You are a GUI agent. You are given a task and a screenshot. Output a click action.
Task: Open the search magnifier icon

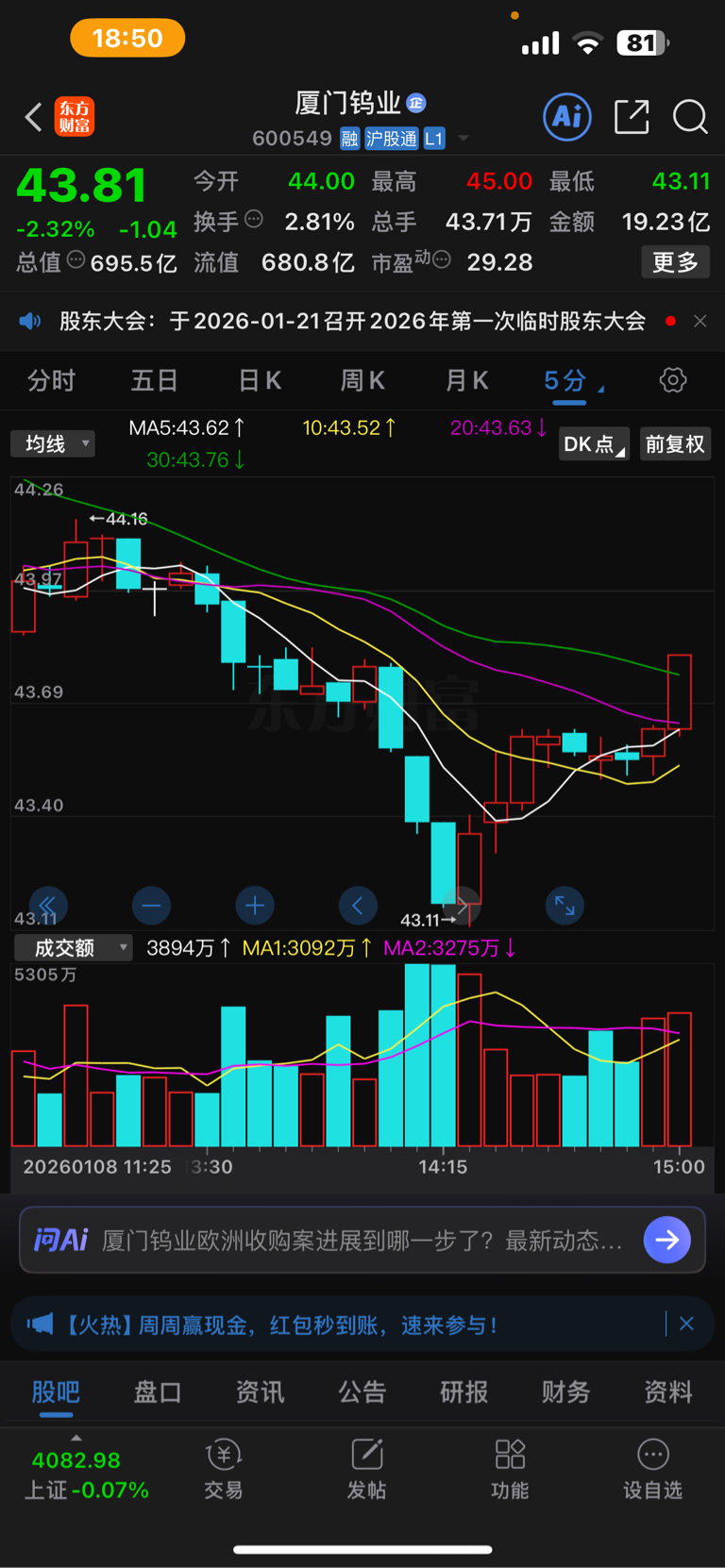(x=690, y=117)
